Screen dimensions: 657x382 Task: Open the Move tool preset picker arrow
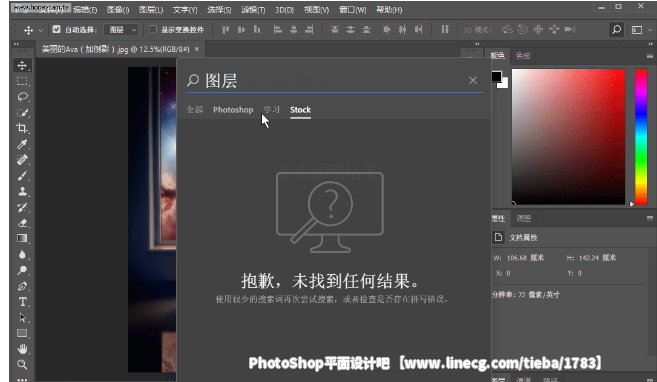coord(41,30)
